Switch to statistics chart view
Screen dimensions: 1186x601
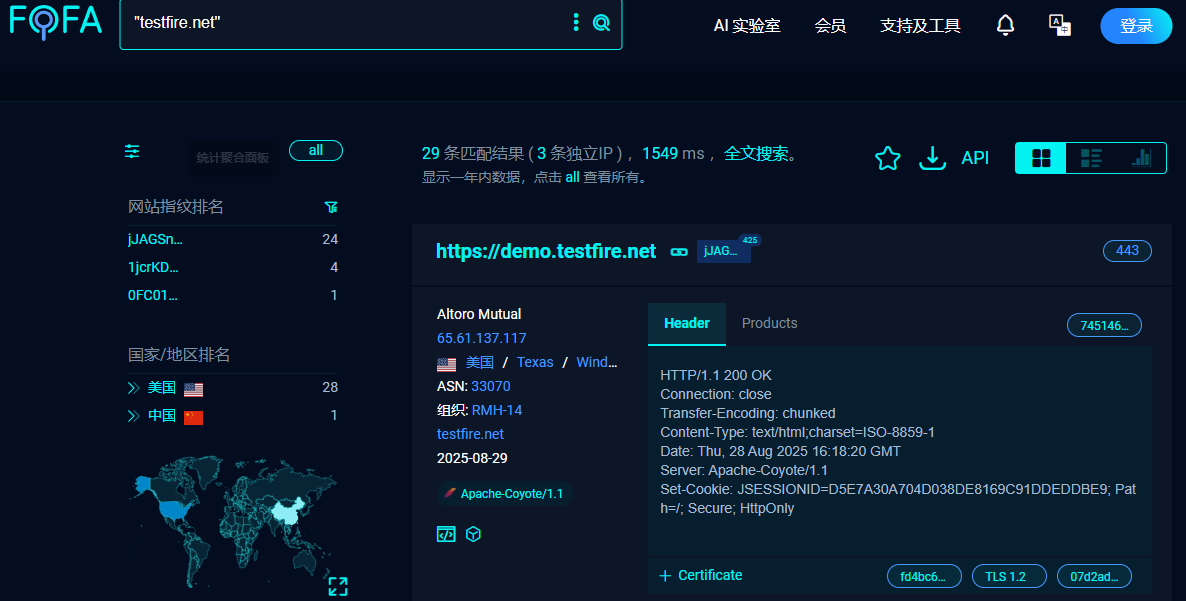(x=1141, y=158)
